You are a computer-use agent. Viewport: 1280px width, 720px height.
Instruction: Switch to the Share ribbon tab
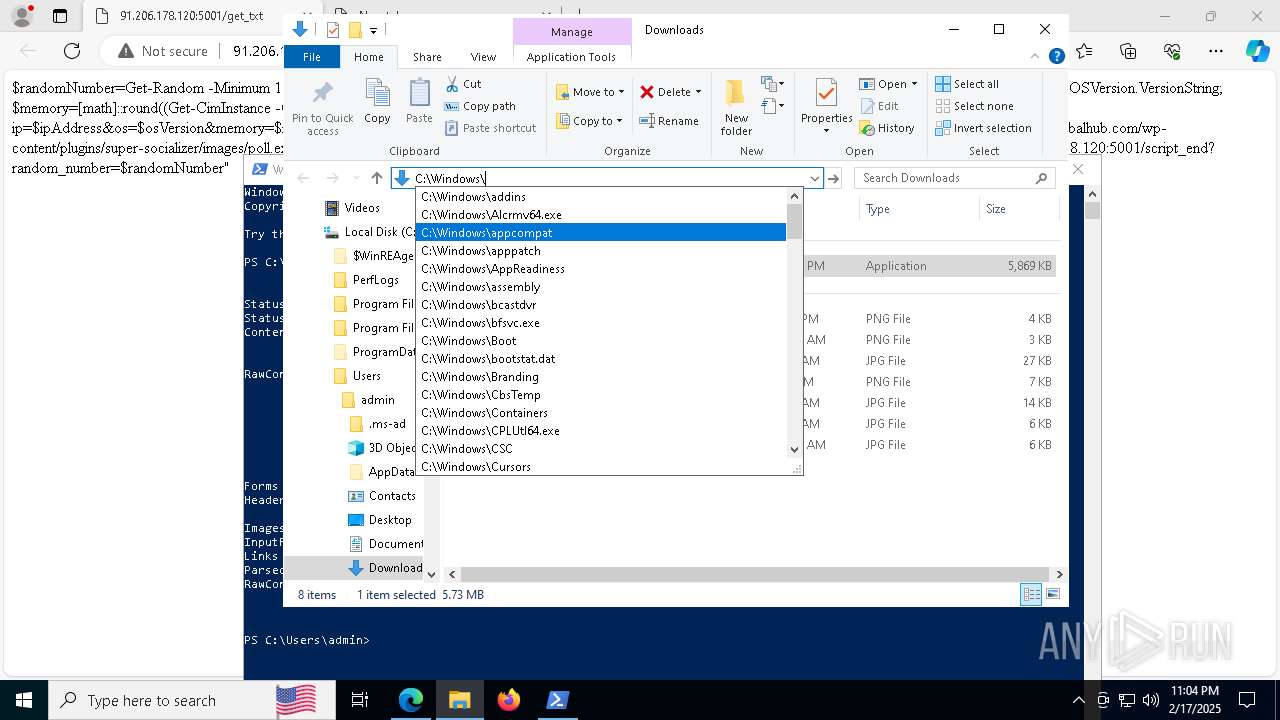[x=427, y=57]
